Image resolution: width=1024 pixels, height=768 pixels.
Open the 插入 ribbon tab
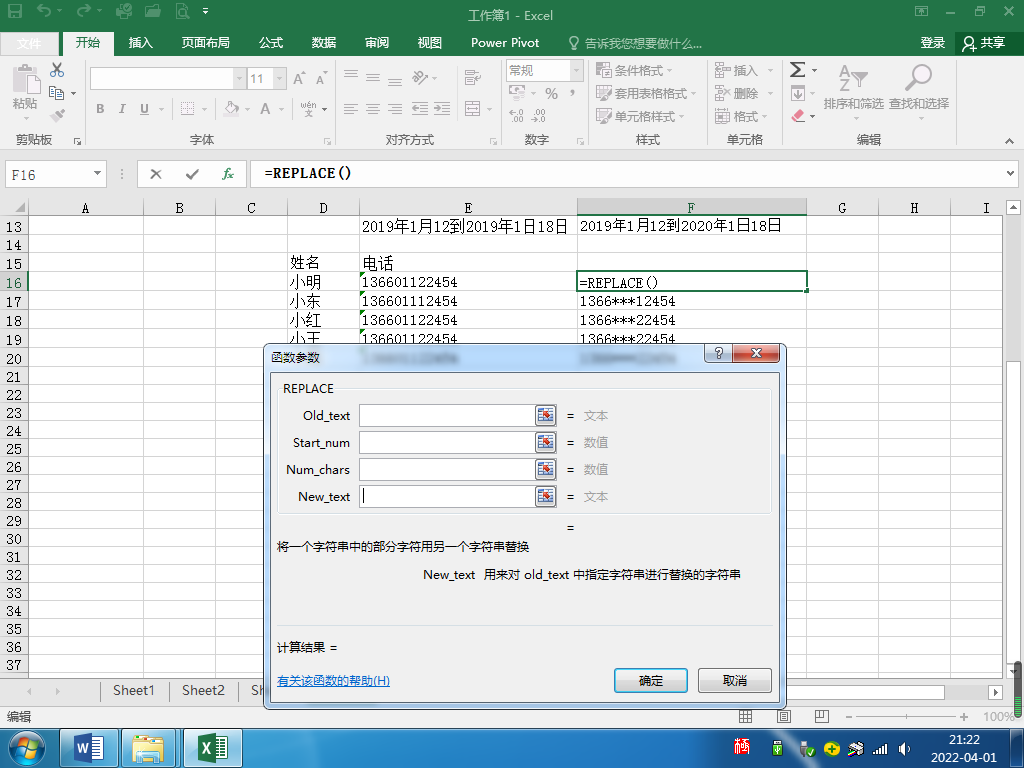pos(140,43)
